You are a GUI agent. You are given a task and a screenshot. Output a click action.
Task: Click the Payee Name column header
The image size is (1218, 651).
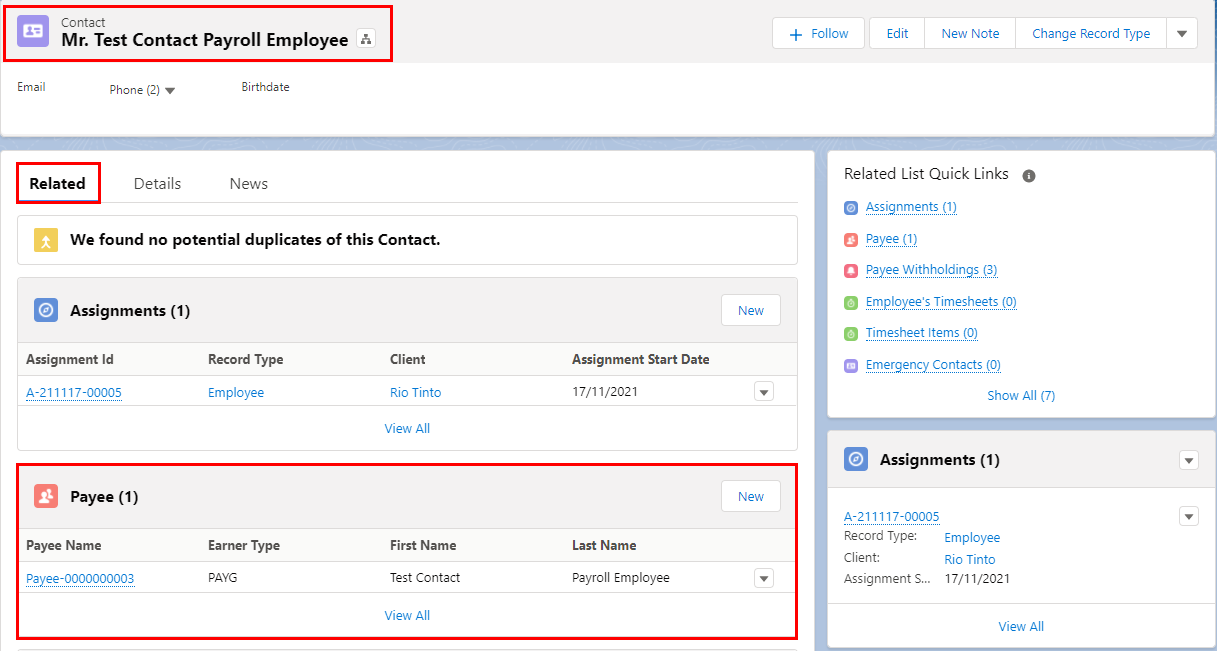[64, 545]
